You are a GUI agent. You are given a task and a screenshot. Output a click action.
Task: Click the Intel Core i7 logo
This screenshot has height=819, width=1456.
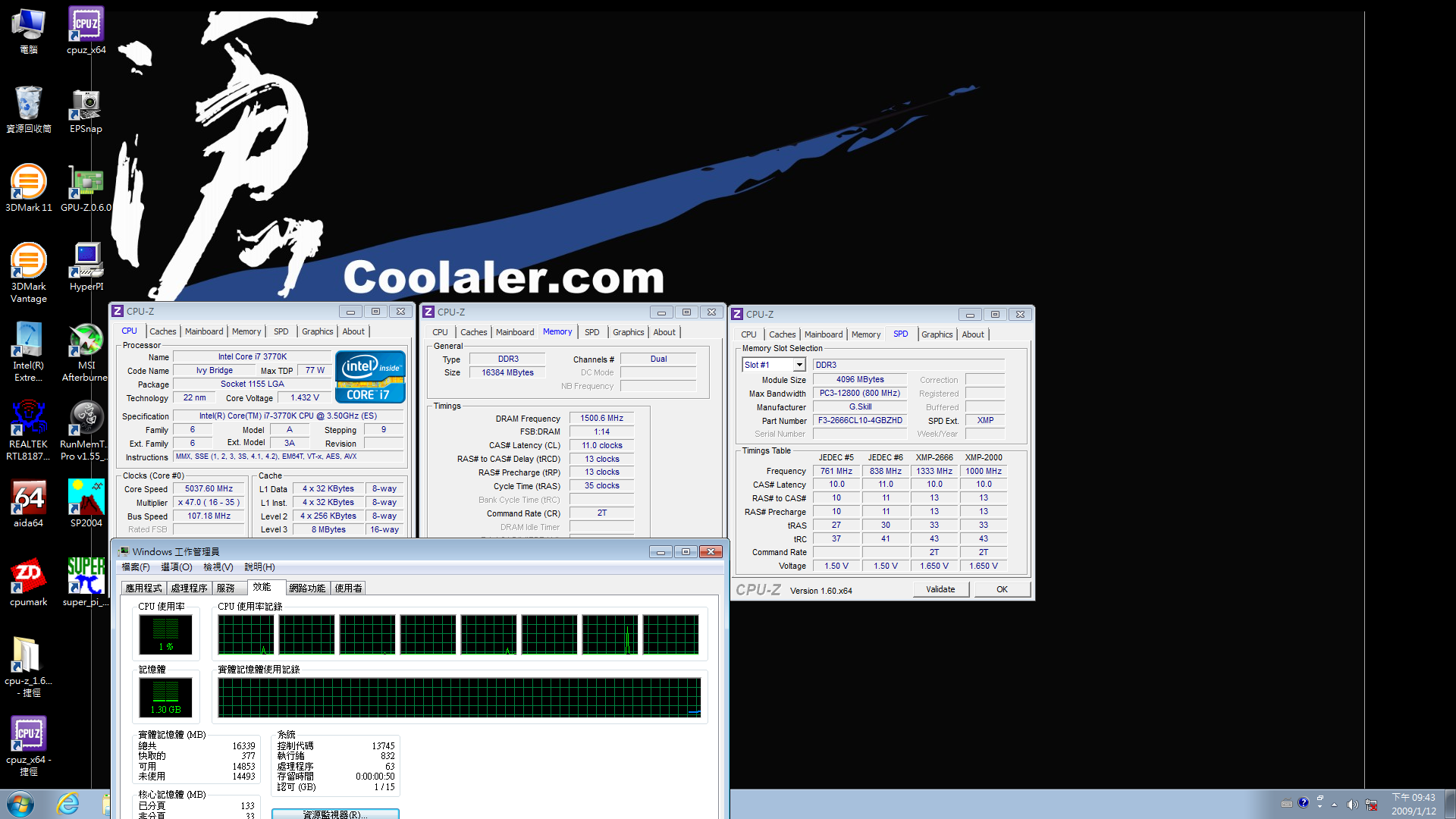point(370,376)
